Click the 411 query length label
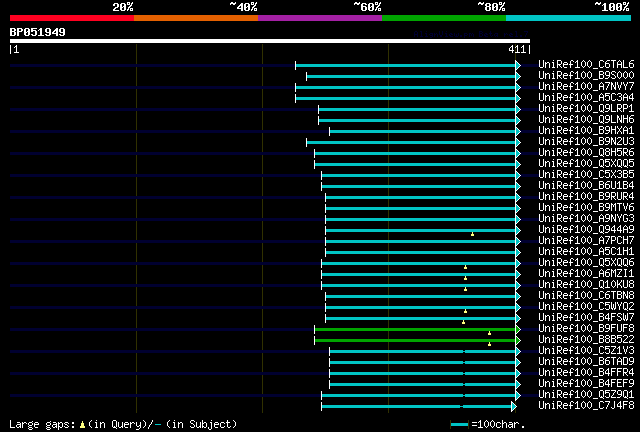This screenshot has width=640, height=432. 517,49
